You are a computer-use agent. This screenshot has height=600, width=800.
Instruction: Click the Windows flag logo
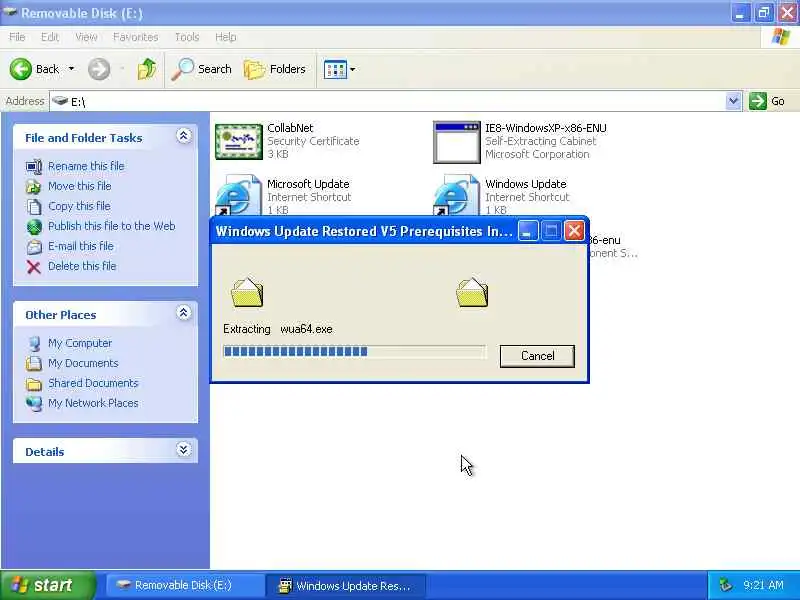780,37
